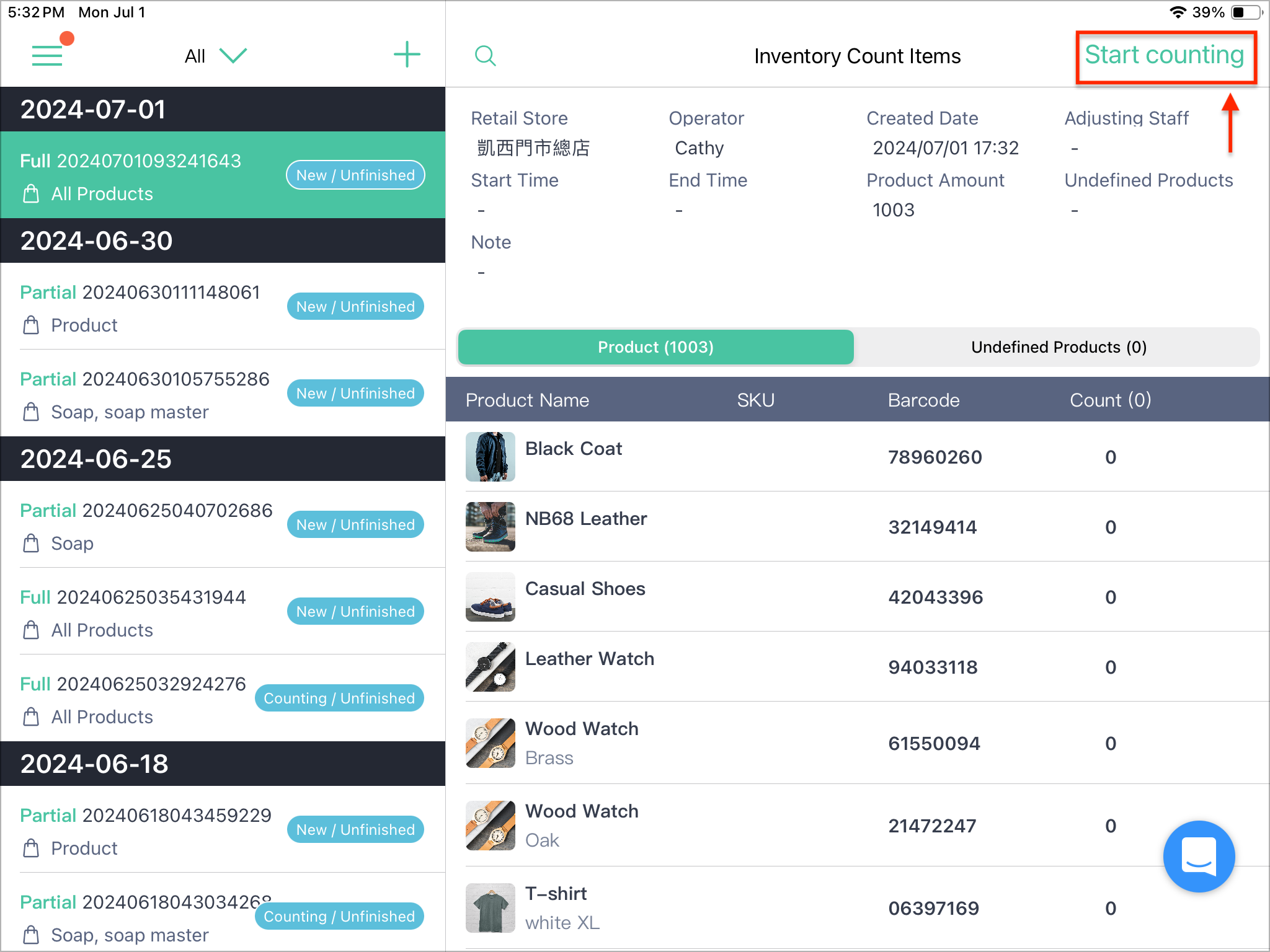The image size is (1270, 952).
Task: Click bag icon in count 20240625035431944
Action: [x=30, y=630]
